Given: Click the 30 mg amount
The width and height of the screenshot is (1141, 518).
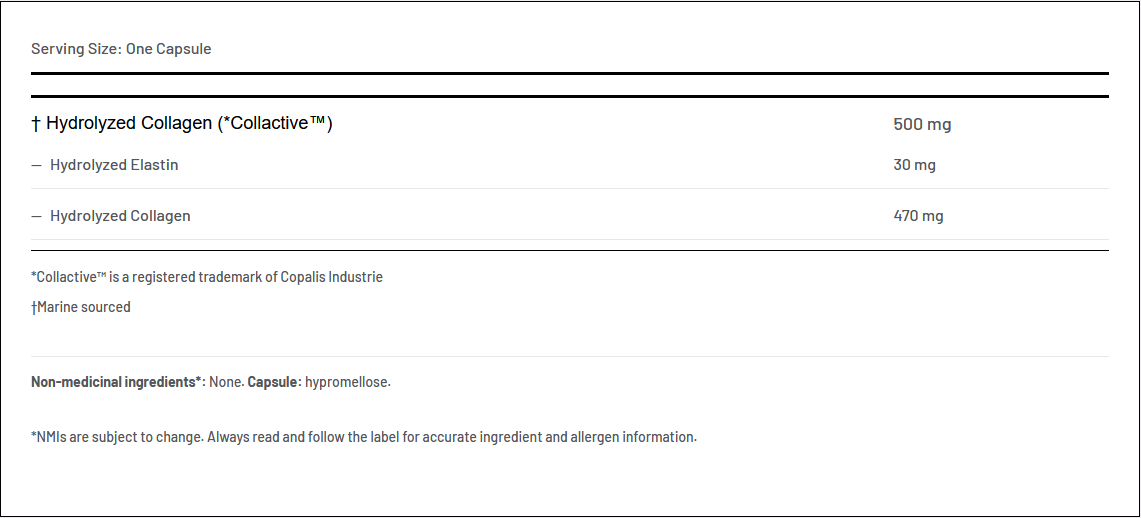Looking at the screenshot, I should [914, 165].
